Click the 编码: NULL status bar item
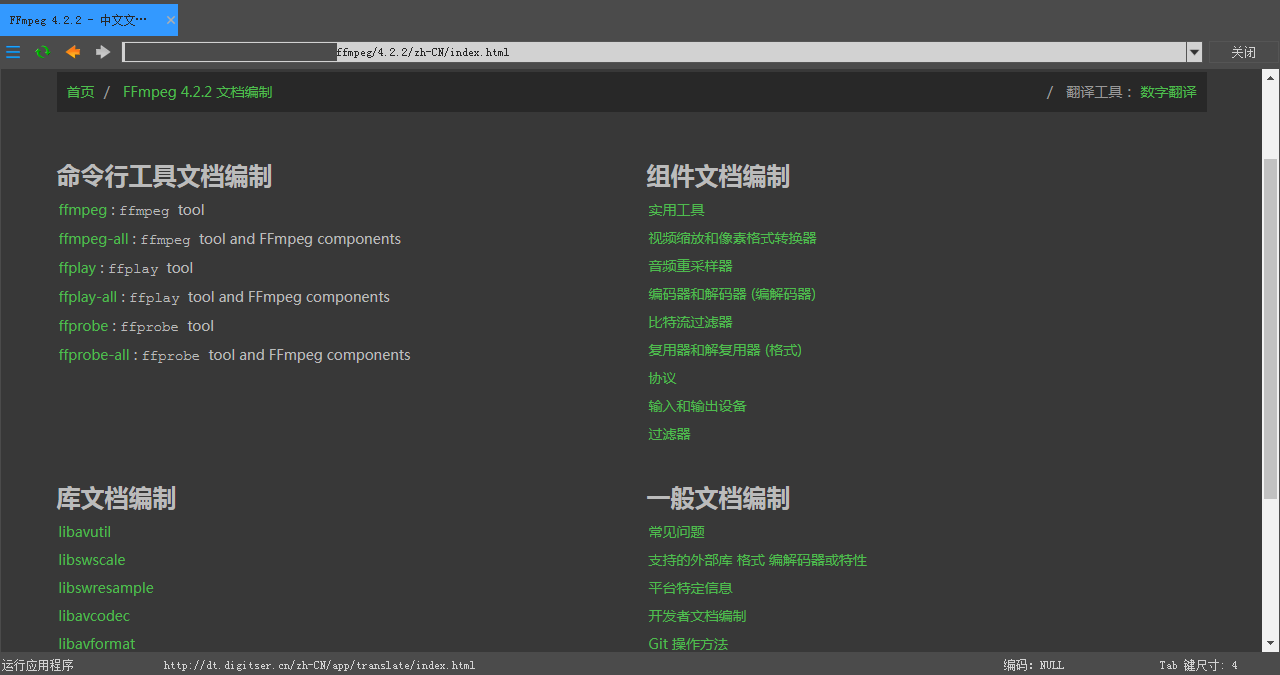This screenshot has width=1280, height=675. tap(1033, 664)
